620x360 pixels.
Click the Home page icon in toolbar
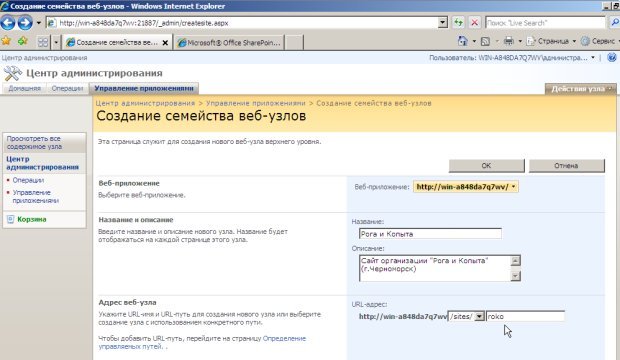click(462, 41)
